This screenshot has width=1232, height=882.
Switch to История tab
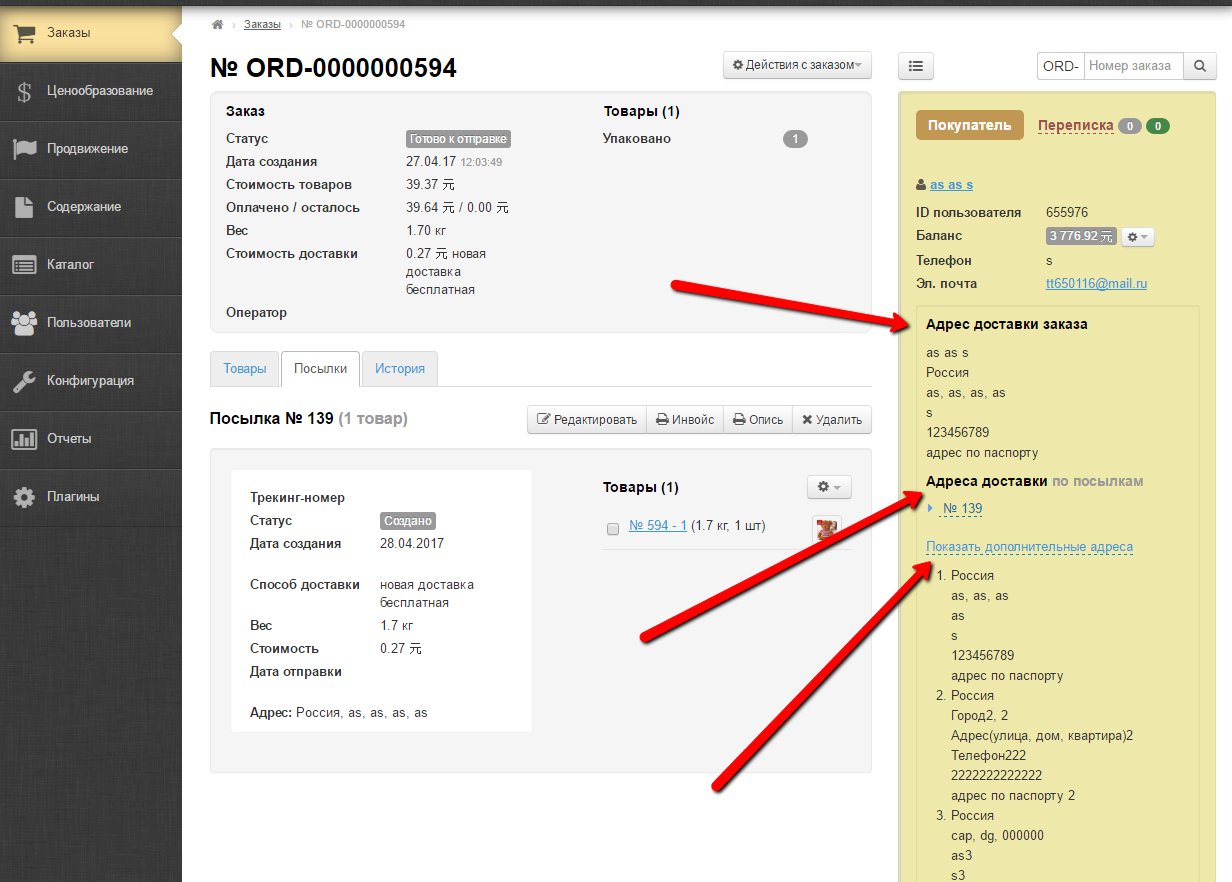pos(400,369)
